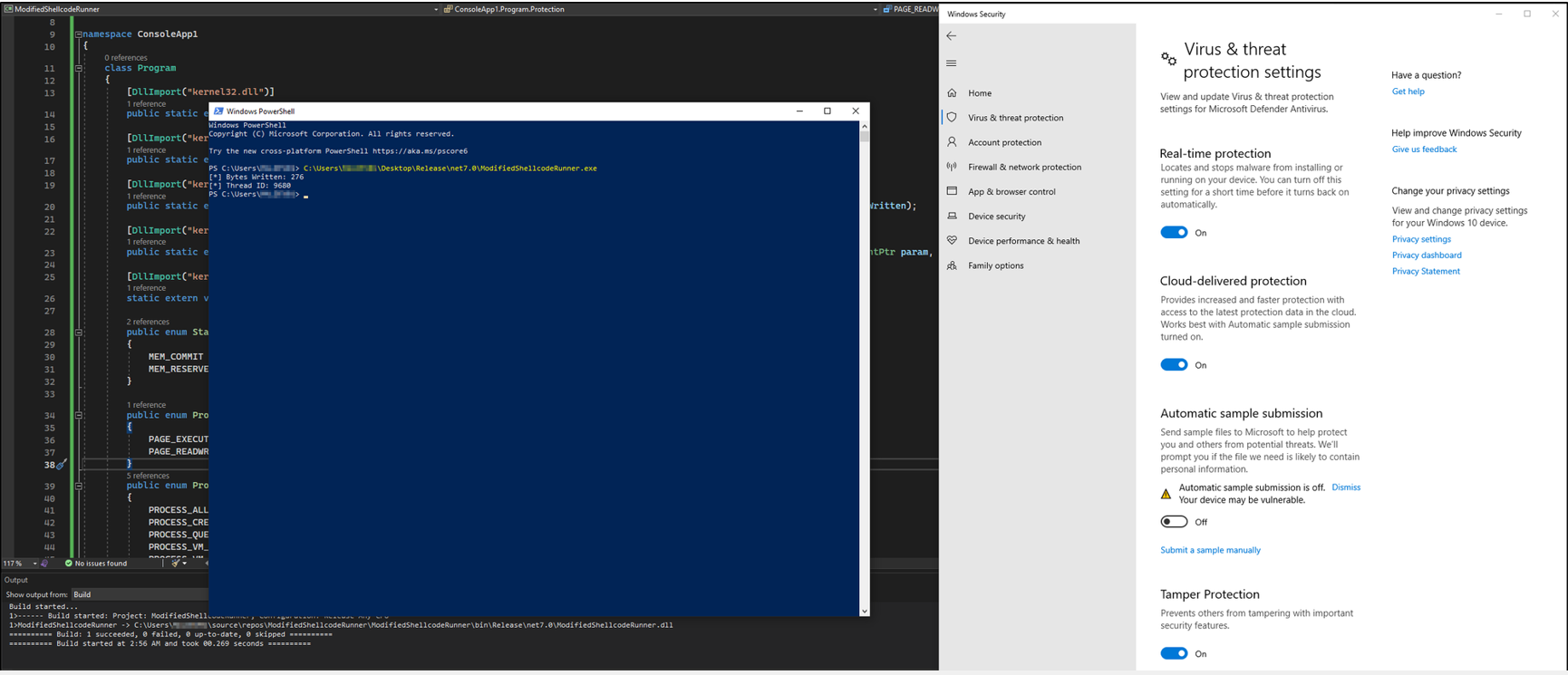Screen dimensions: 1568x675
Task: Click the PowerShell logo in the title bar
Action: pos(218,111)
